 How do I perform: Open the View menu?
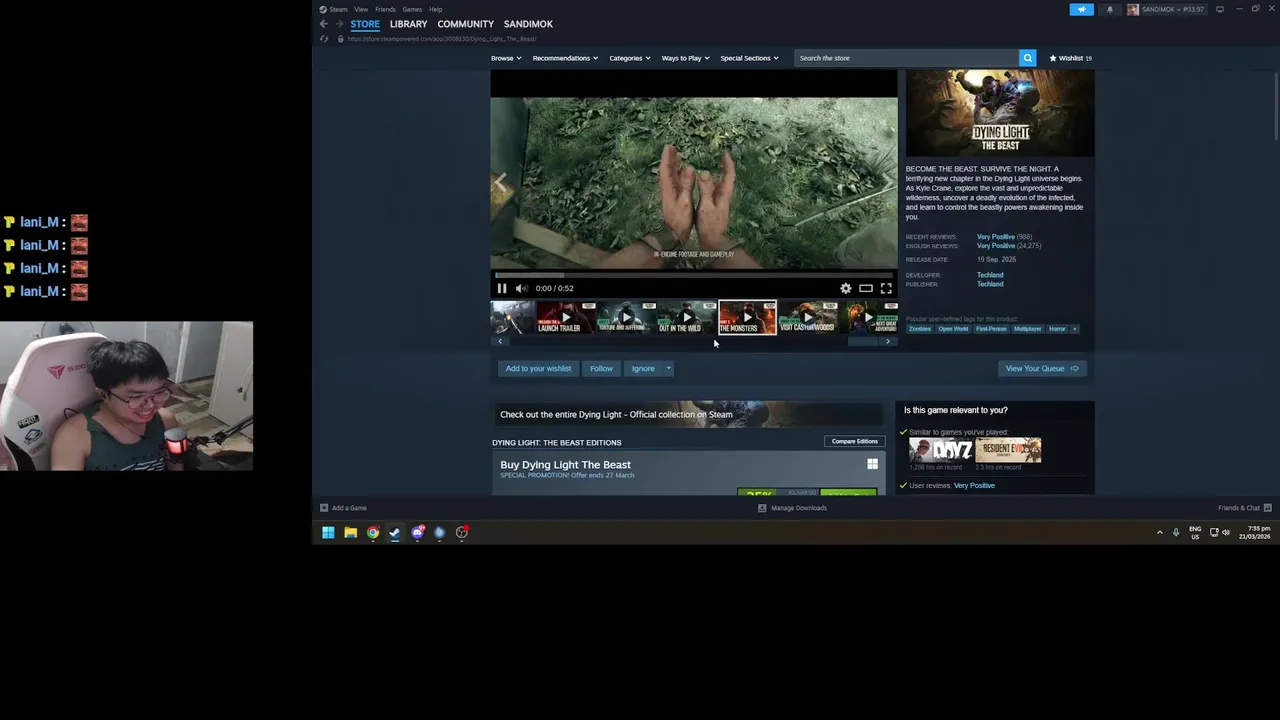pos(361,9)
